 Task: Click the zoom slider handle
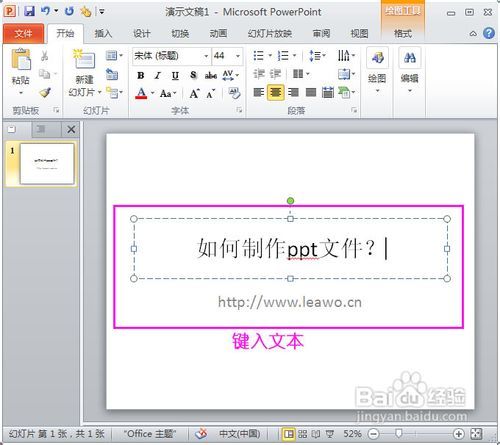tap(399, 434)
